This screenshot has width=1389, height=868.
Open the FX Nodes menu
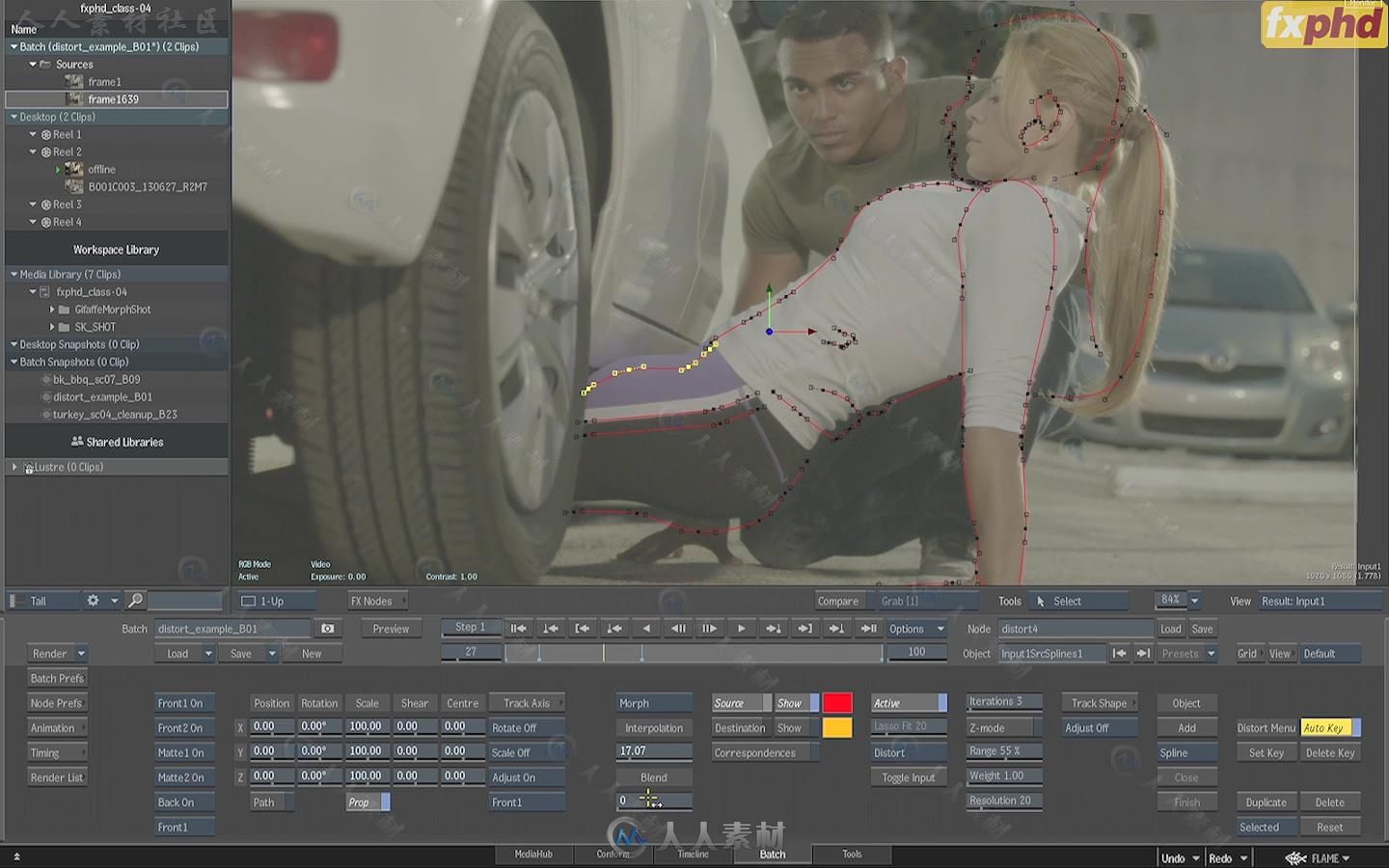point(377,601)
